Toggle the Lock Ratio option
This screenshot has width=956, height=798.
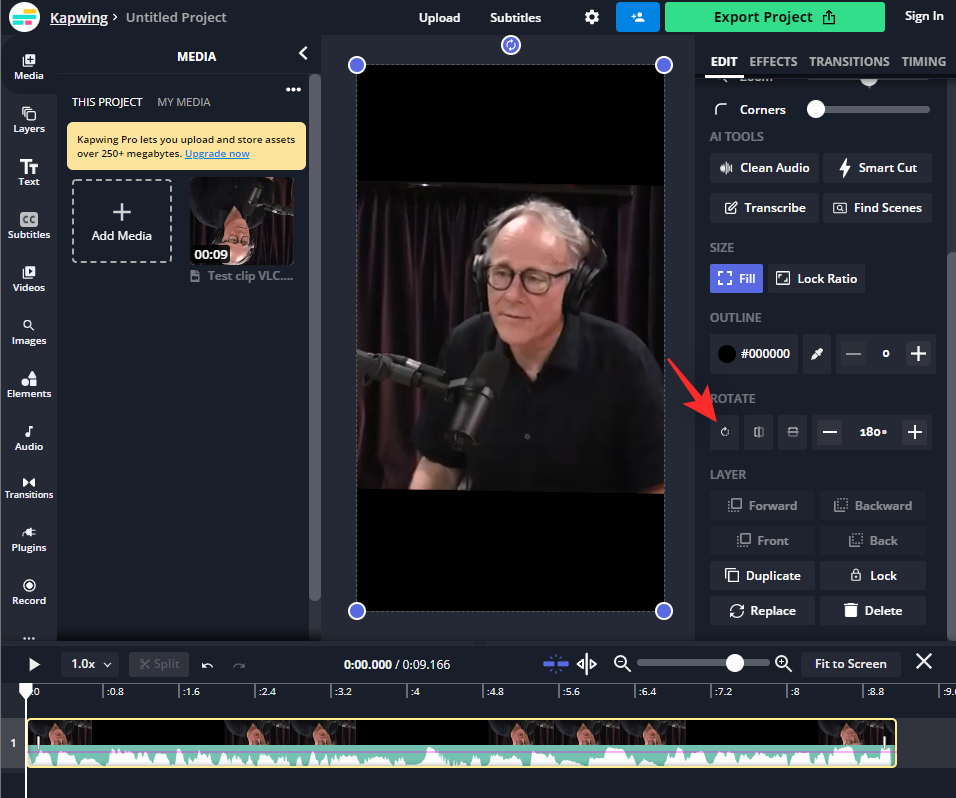[x=816, y=279]
